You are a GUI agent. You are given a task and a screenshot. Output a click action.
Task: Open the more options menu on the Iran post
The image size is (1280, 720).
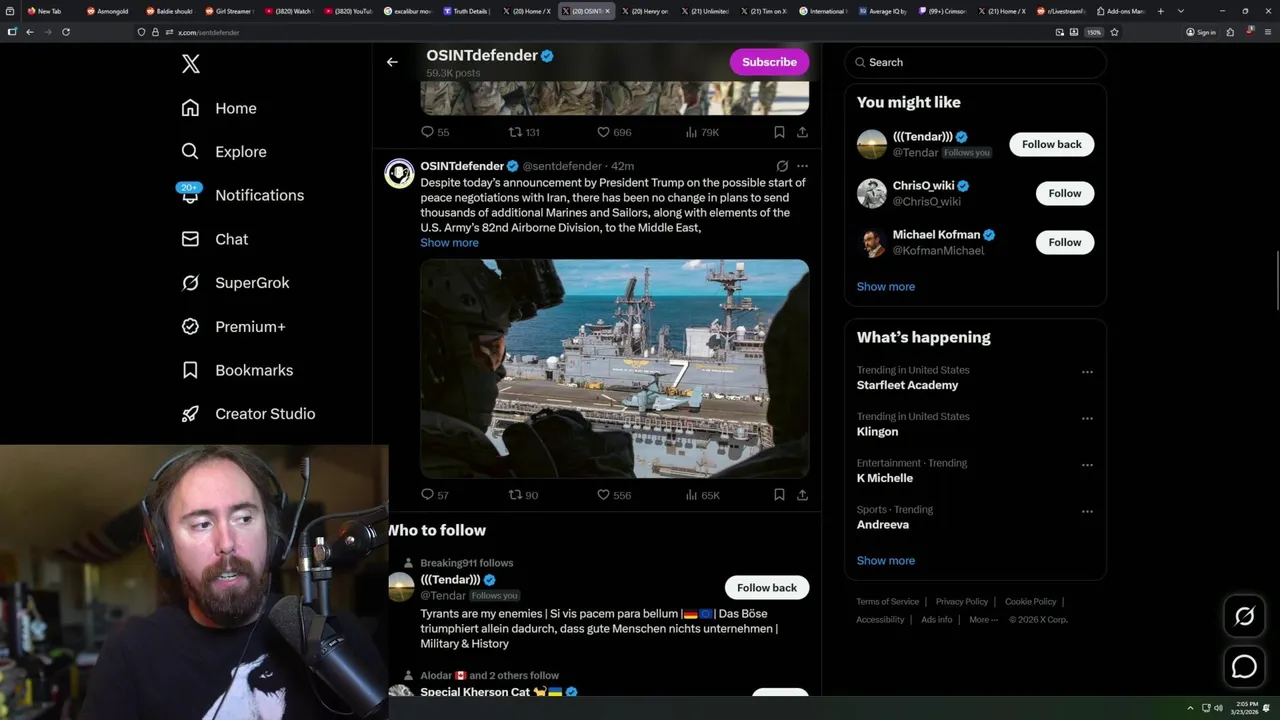[x=802, y=166]
